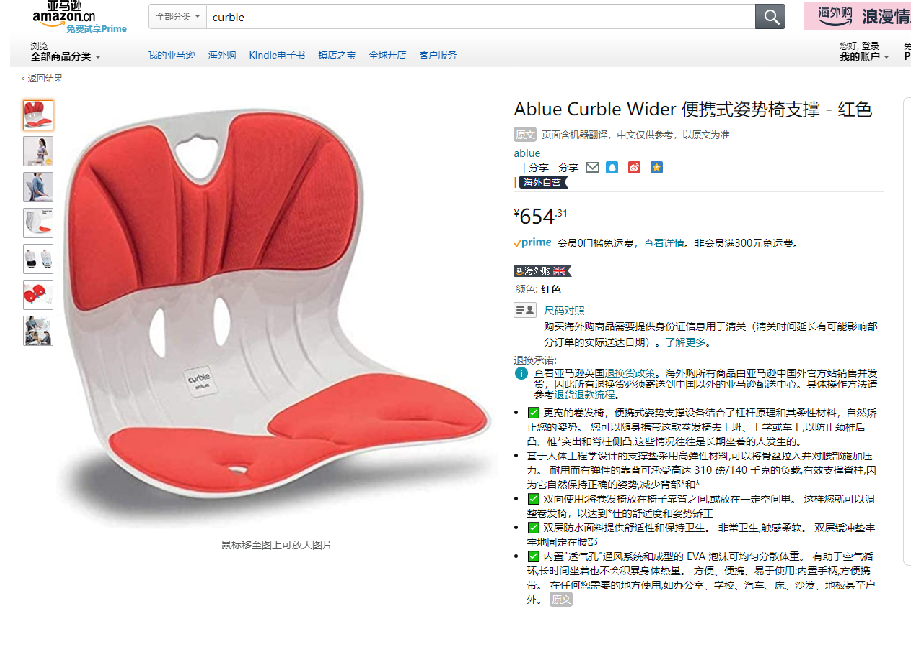Open 海外购 navigation item
Screen dimensions: 911x655
click(x=222, y=55)
